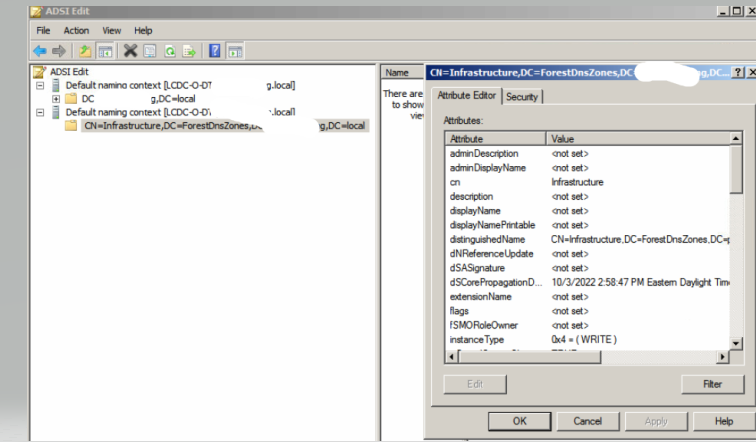Collapse the first Default naming context node
Screen dimensions: 756x442
40,85
